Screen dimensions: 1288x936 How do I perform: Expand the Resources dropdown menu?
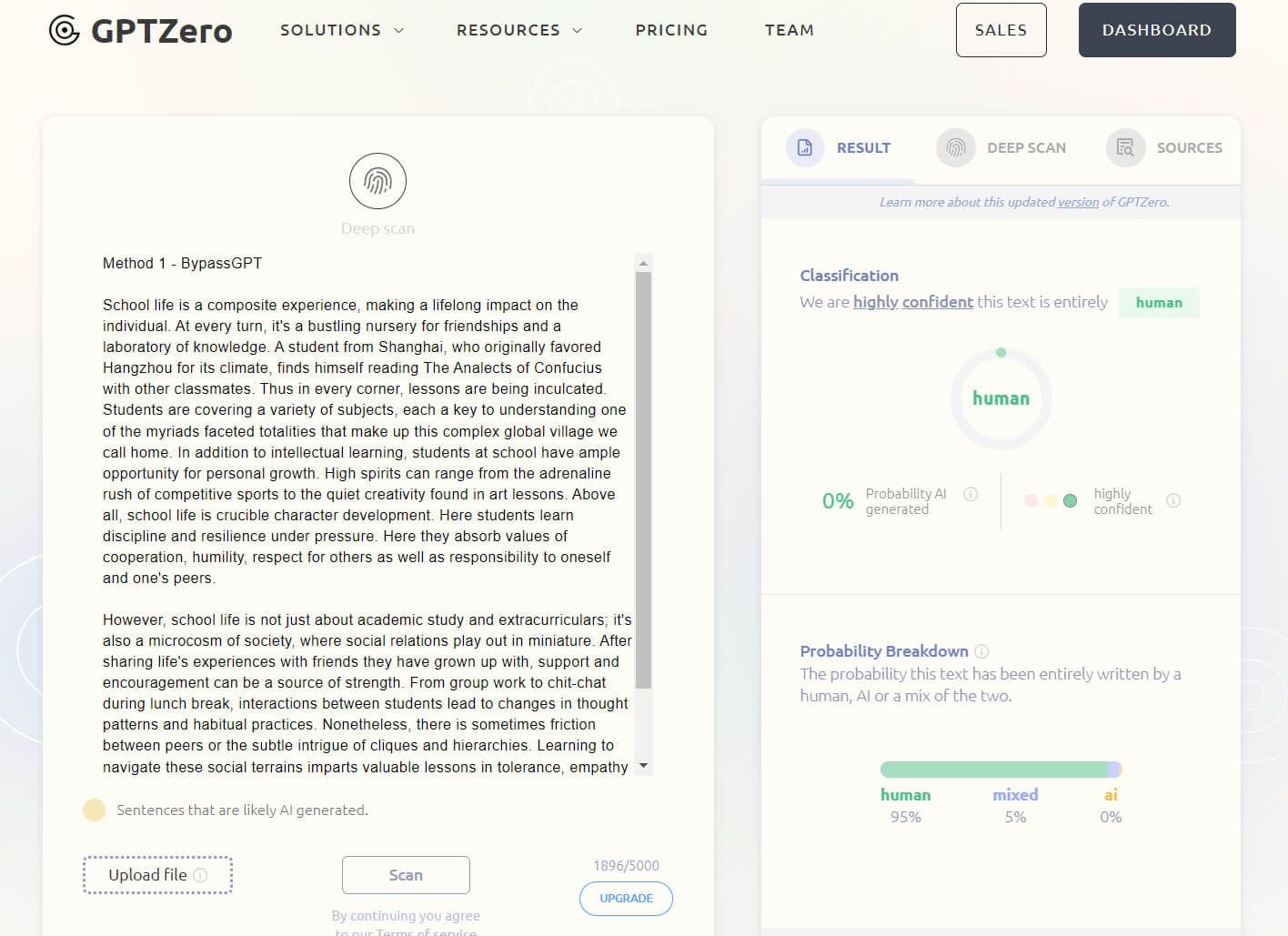point(519,30)
